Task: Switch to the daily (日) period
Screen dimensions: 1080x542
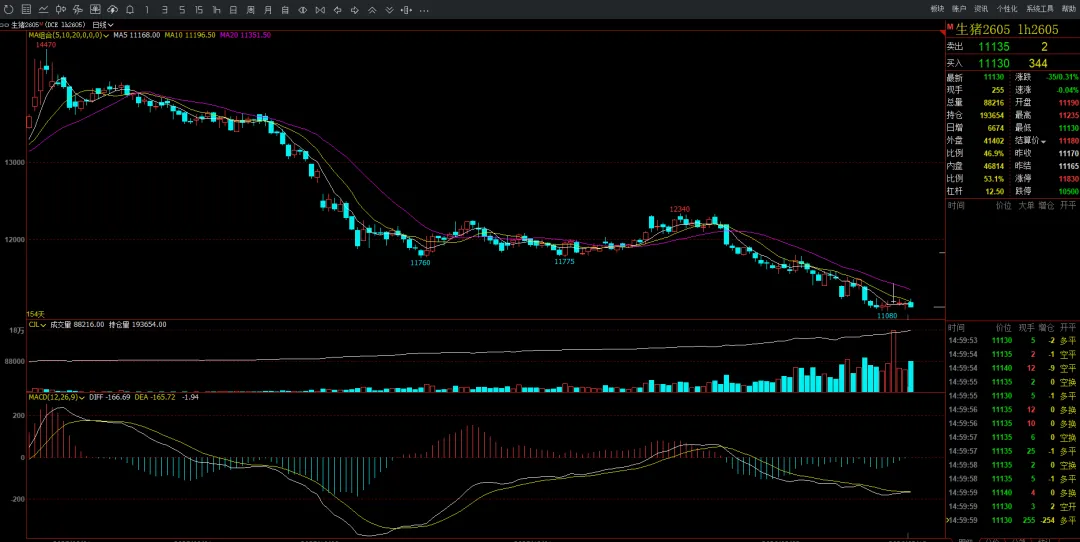Action: click(233, 10)
